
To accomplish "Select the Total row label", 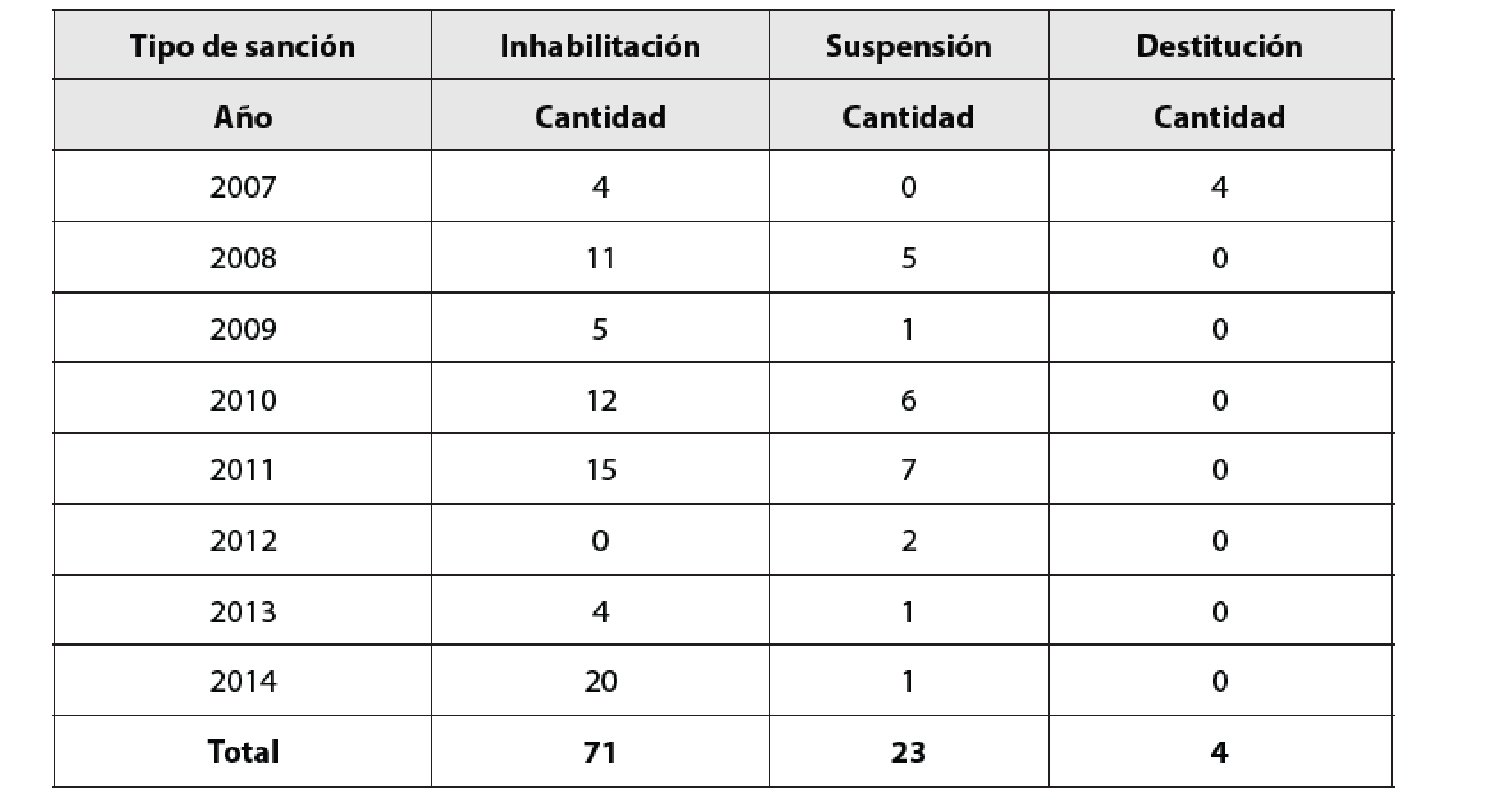I will [x=242, y=752].
